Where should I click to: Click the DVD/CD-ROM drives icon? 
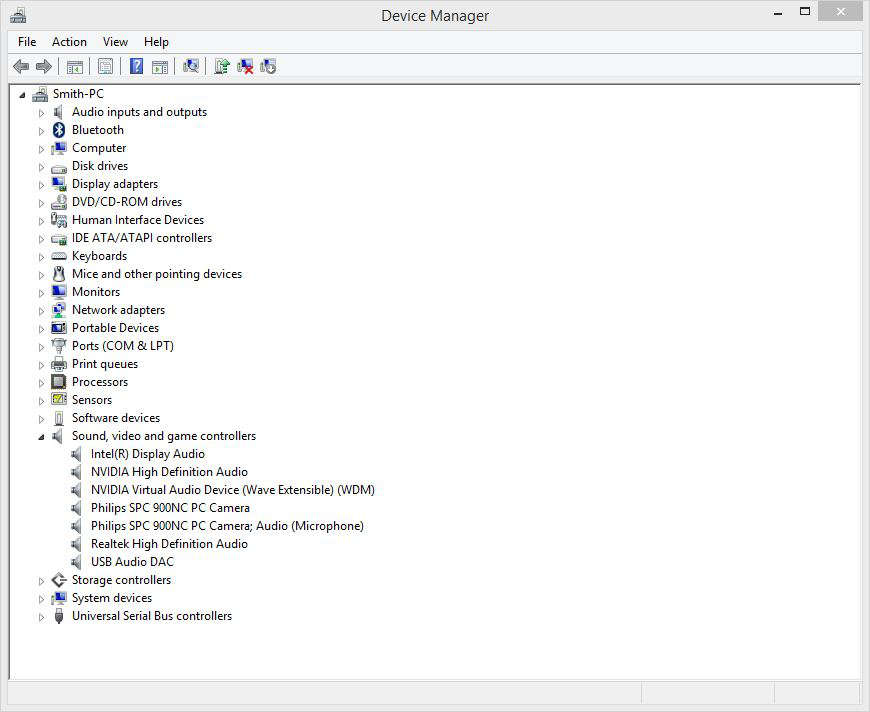point(59,202)
